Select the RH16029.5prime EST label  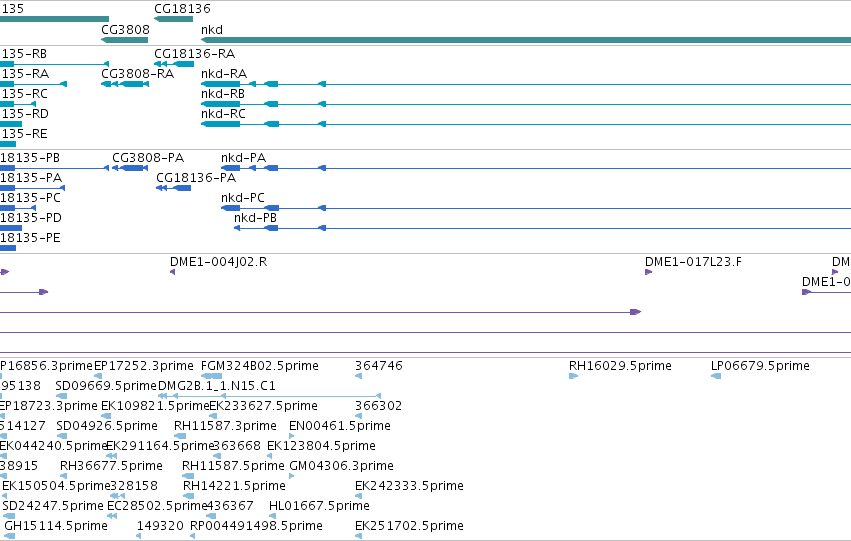point(620,366)
